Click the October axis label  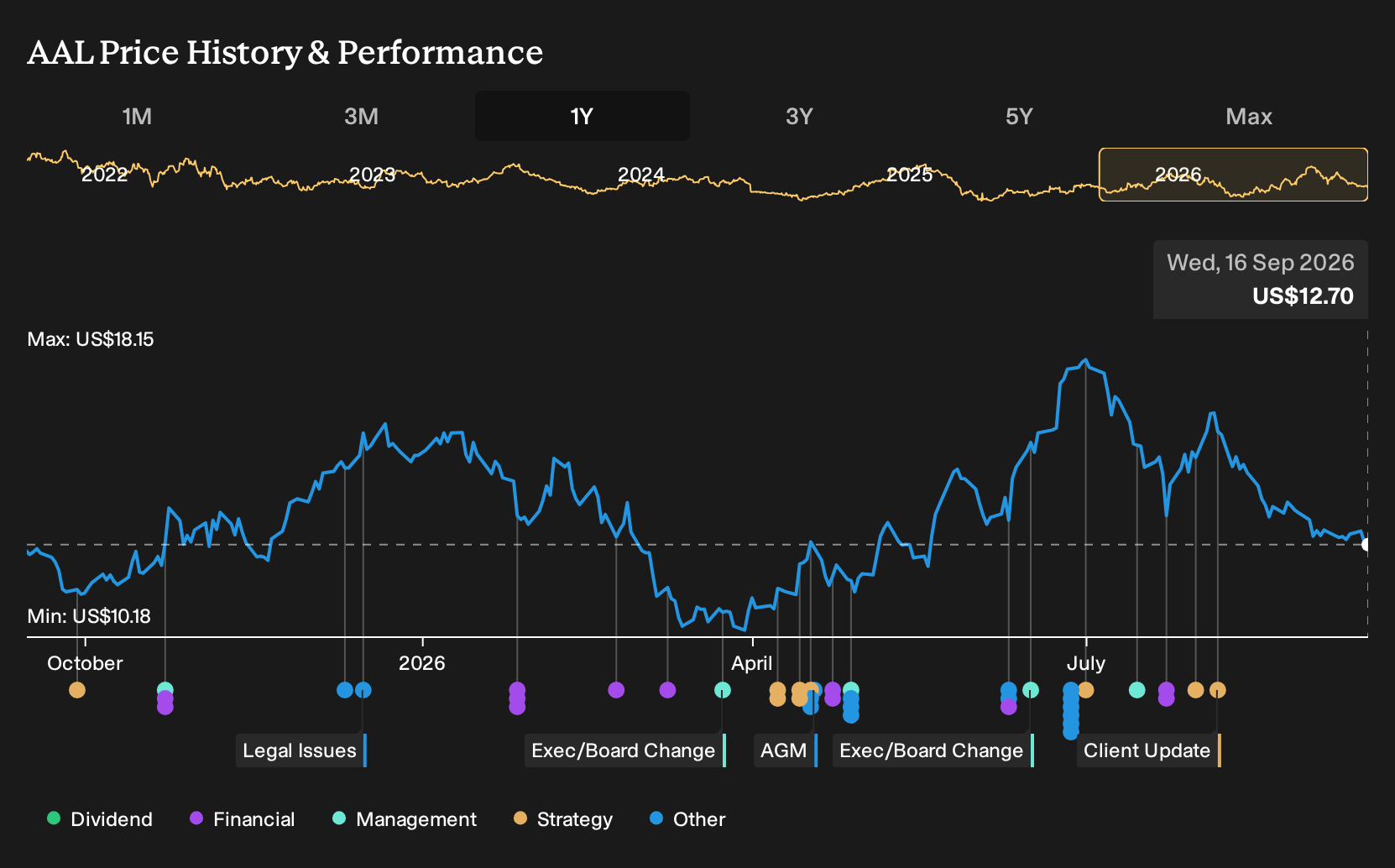[85, 663]
